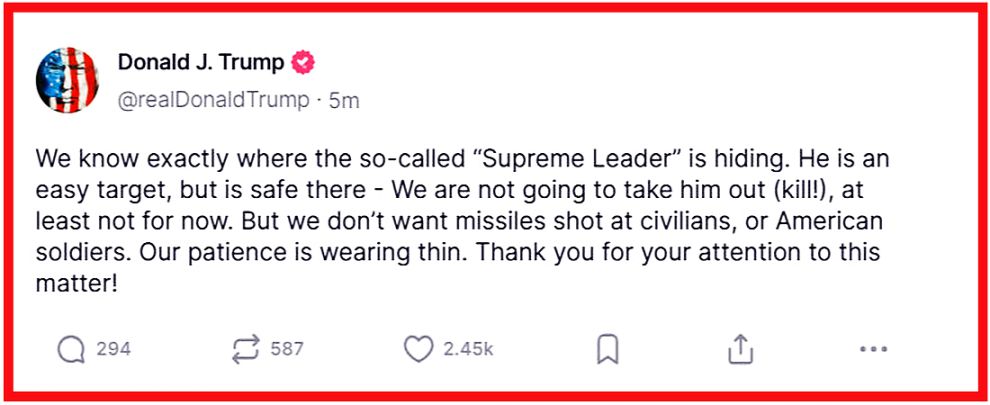This screenshot has width=990, height=405.
Task: Click the @realDonaldTrump handle
Action: [212, 100]
